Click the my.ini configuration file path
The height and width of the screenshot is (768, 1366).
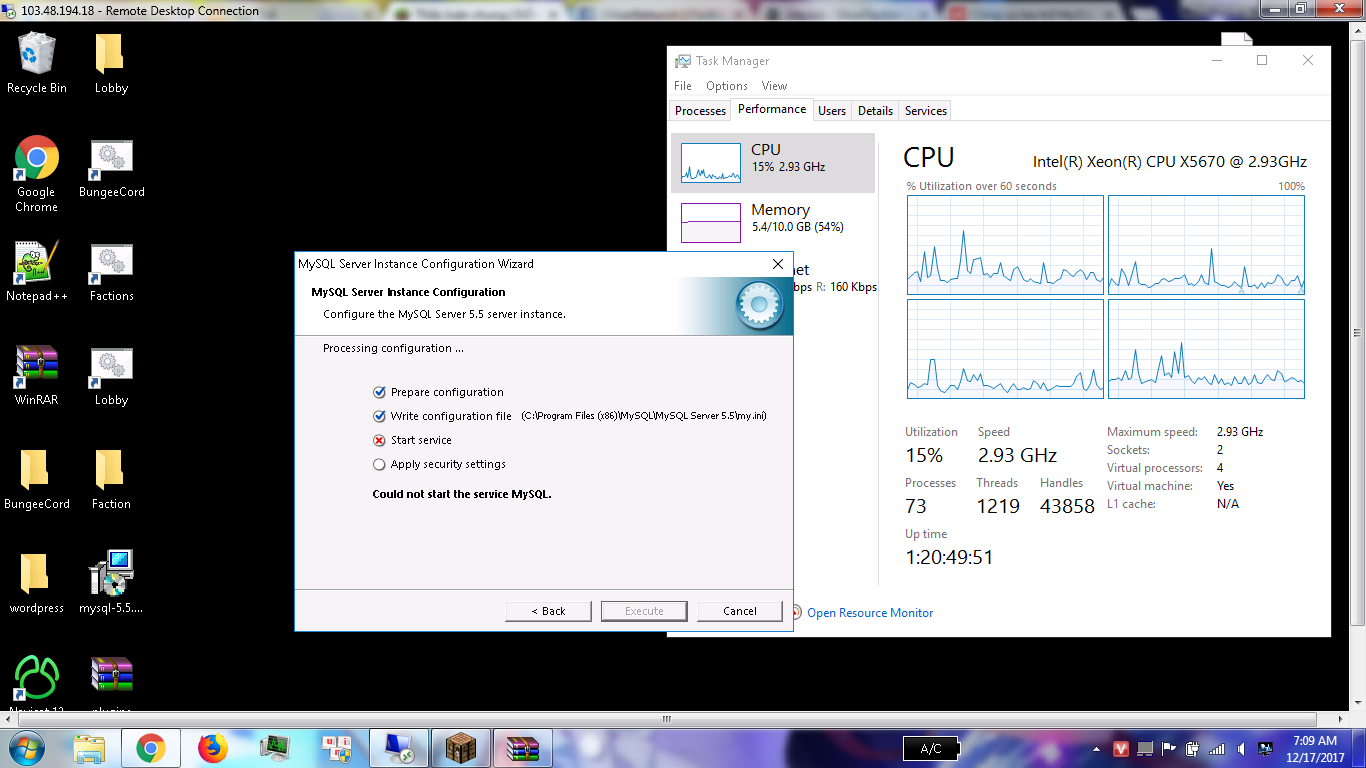click(x=644, y=416)
